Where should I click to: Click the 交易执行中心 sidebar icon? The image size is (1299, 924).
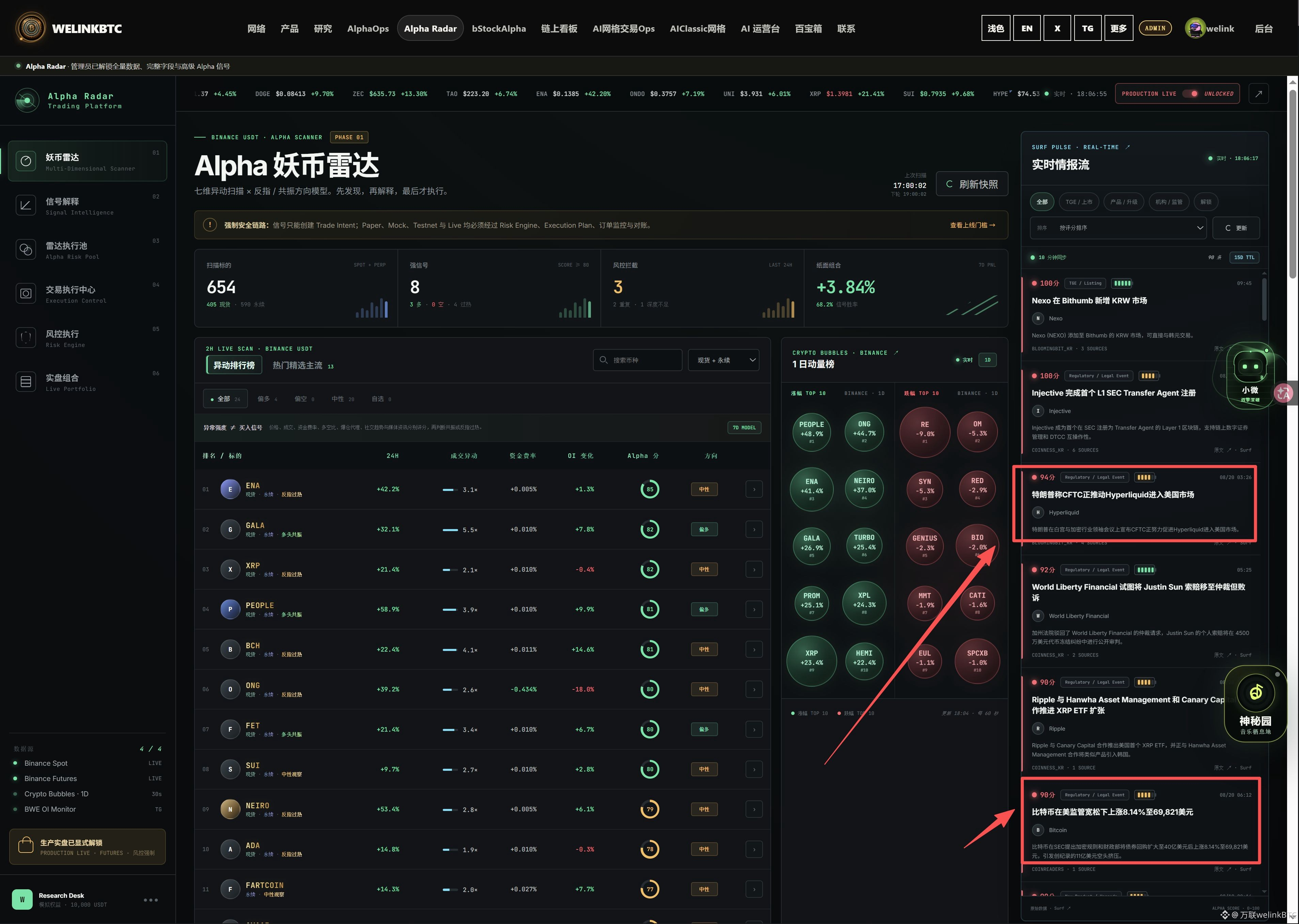pos(26,293)
